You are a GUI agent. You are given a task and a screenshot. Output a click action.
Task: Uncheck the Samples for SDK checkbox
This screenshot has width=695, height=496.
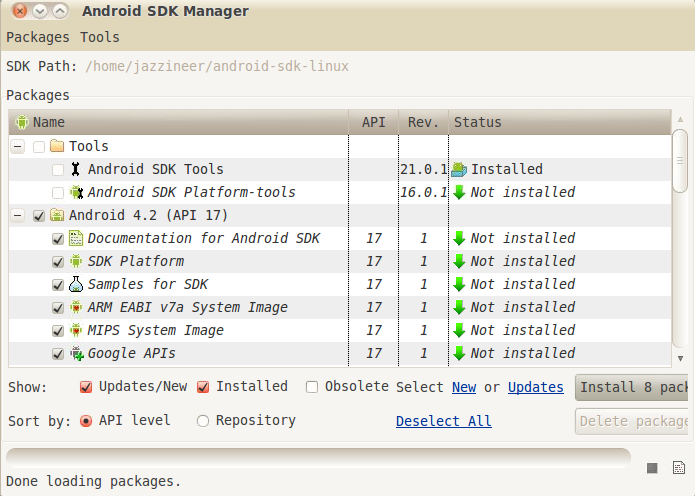[x=58, y=285]
